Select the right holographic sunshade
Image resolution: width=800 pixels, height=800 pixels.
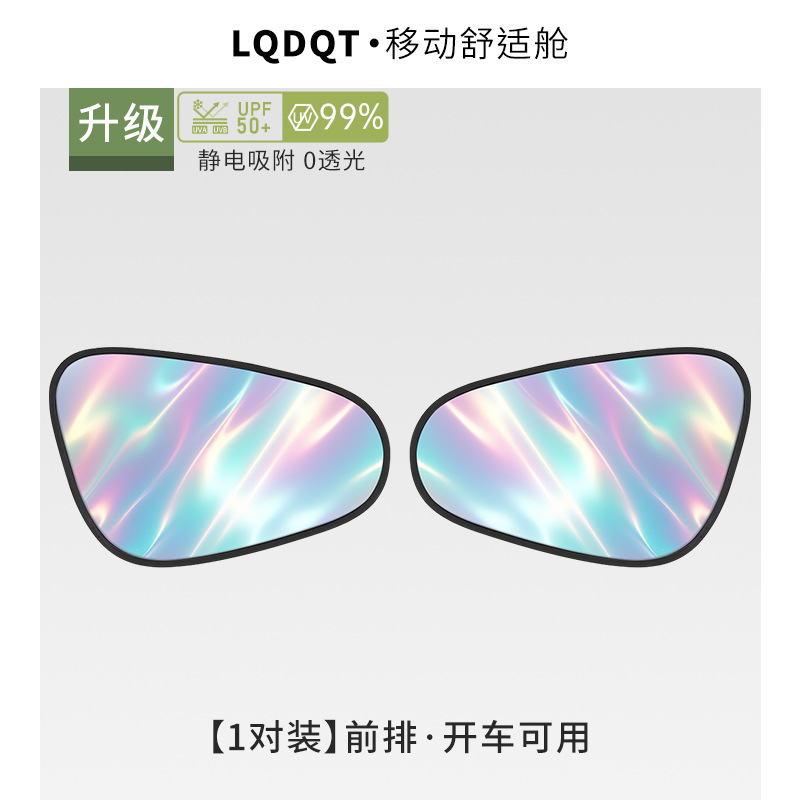point(580,457)
